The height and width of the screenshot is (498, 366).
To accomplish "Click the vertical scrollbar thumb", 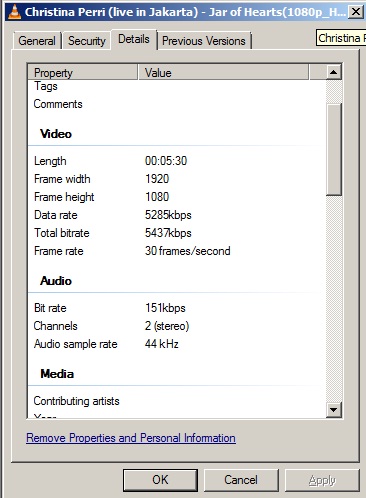I will click(334, 149).
